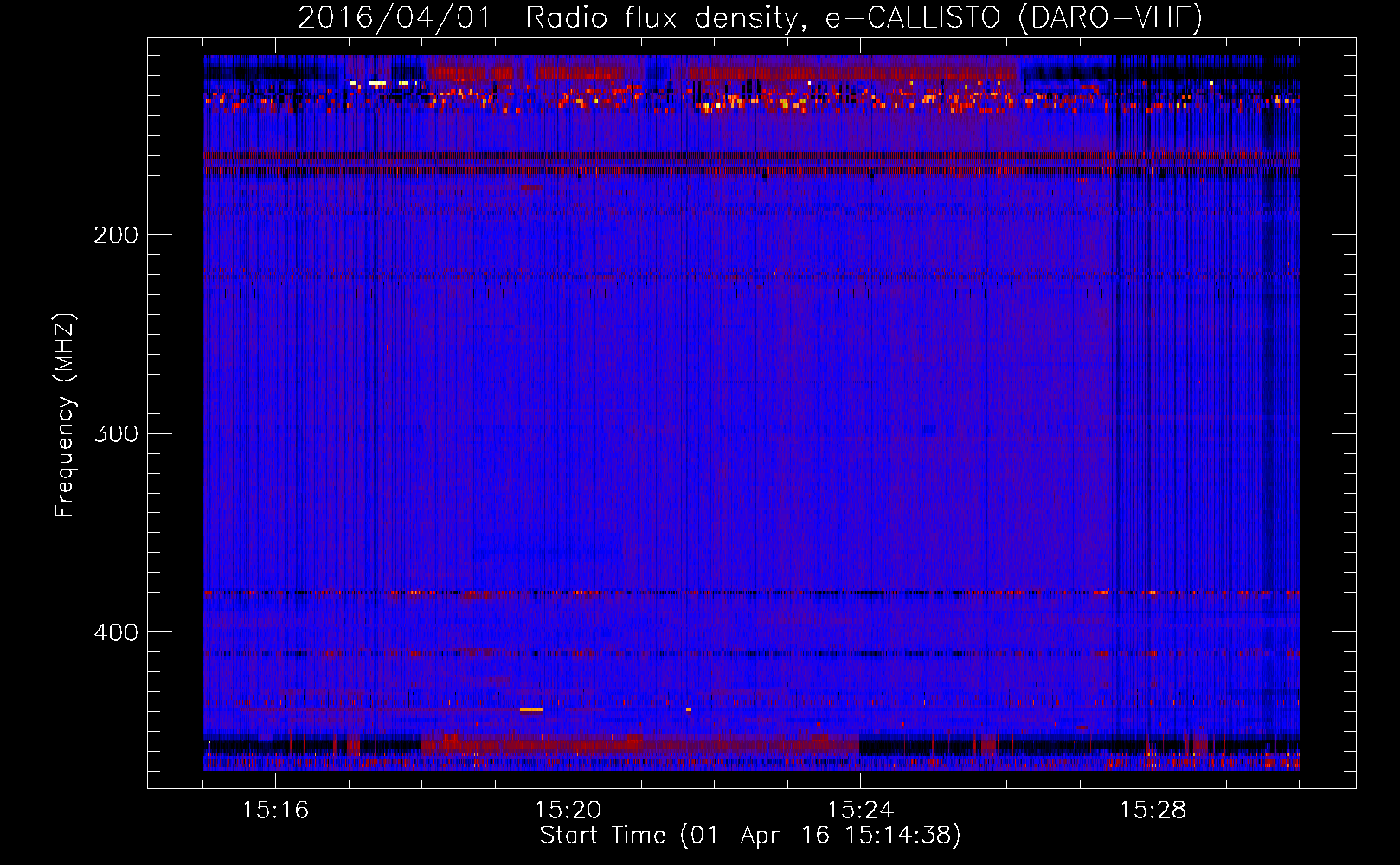1400x865 pixels.
Task: Click the 15:28 time tick label
Action: click(x=1153, y=811)
